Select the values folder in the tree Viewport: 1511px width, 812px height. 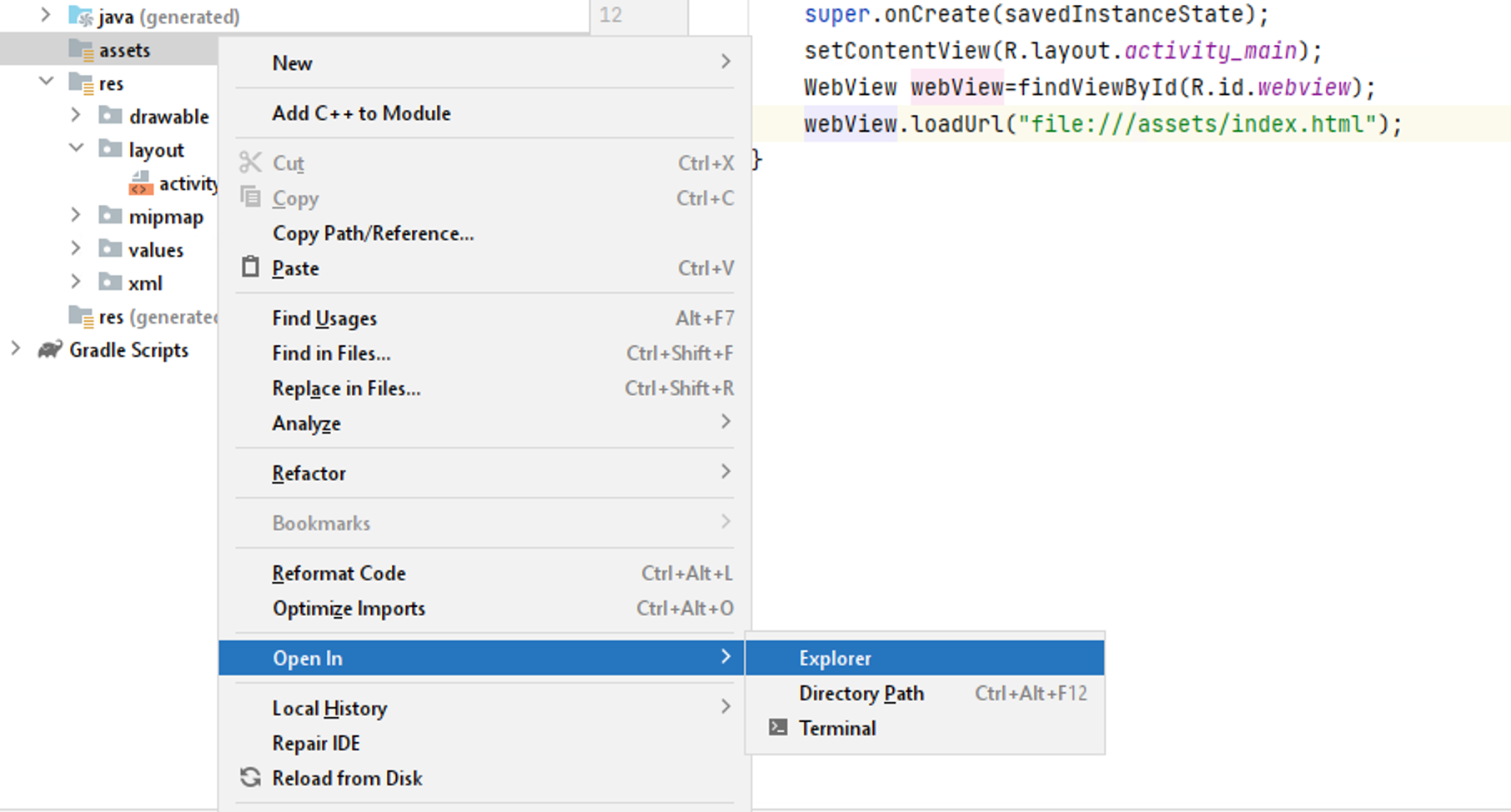[155, 249]
